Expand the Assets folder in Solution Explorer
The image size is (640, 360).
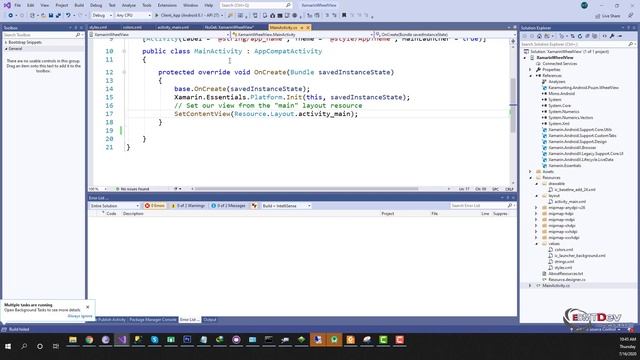click(x=530, y=172)
